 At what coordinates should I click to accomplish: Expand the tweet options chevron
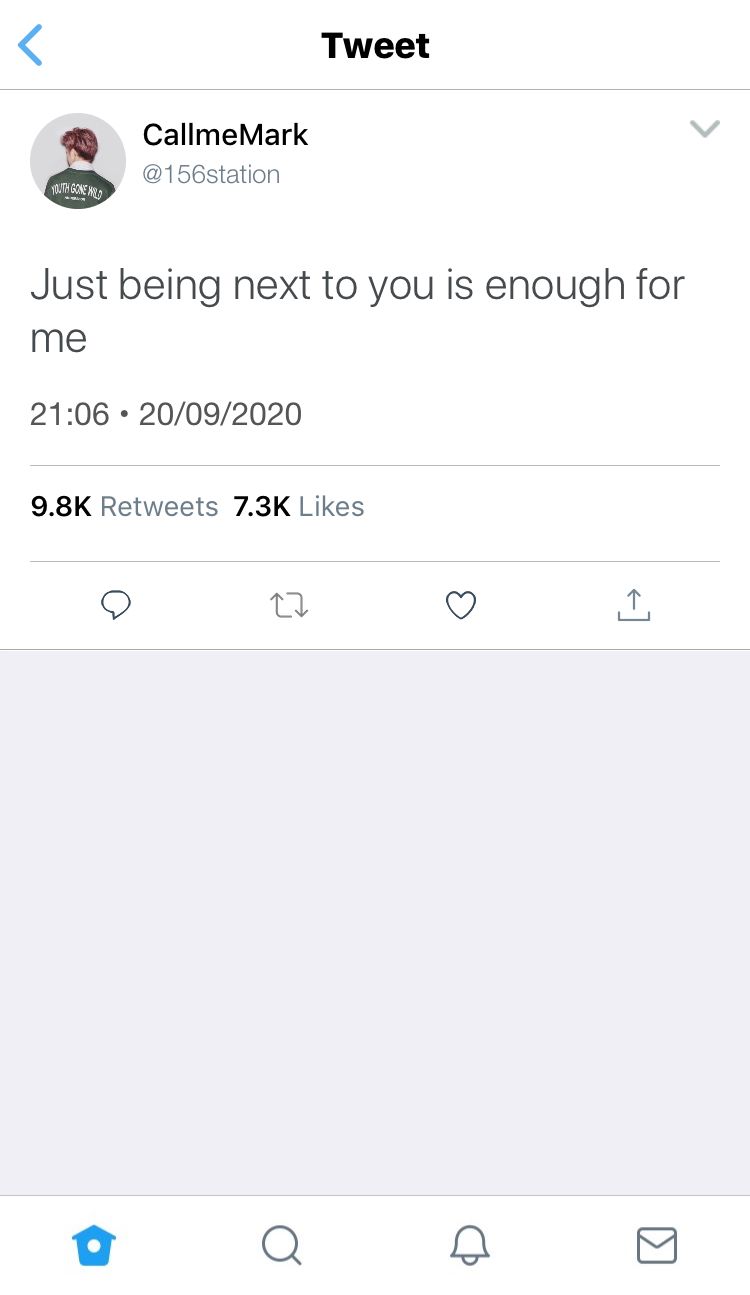[x=705, y=128]
